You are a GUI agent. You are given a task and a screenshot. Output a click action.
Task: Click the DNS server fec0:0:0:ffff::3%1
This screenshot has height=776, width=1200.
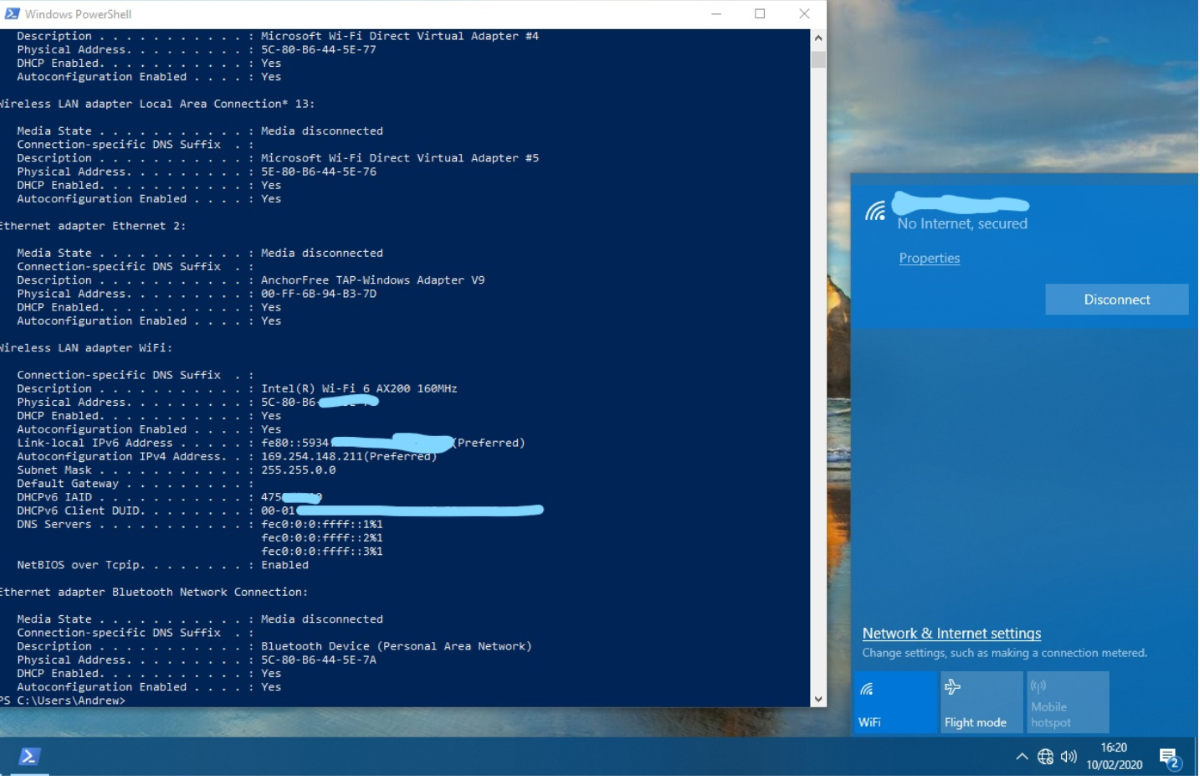point(322,551)
